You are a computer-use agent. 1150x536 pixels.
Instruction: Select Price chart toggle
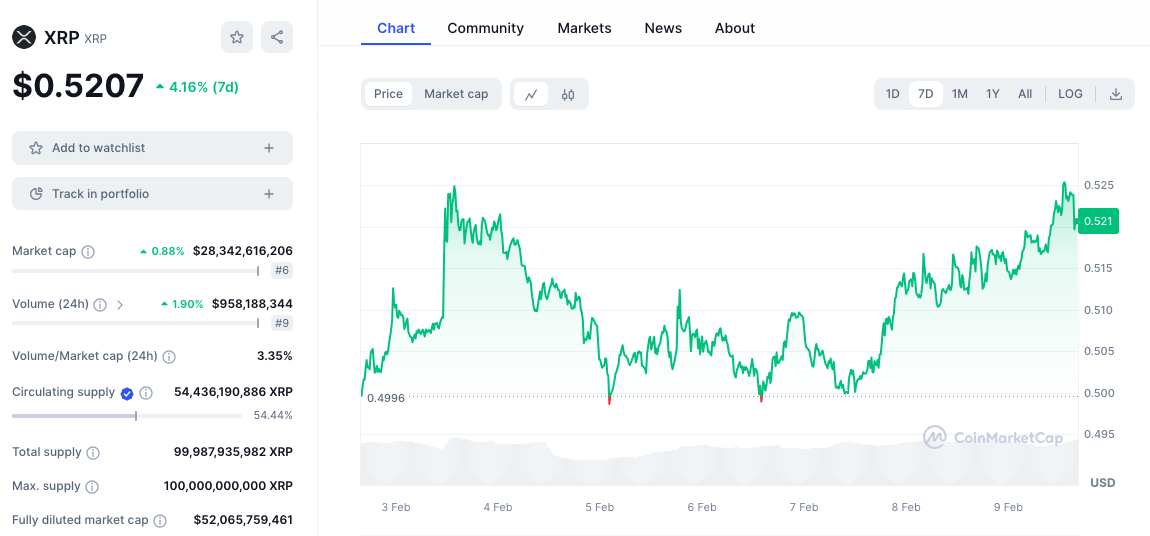(388, 94)
